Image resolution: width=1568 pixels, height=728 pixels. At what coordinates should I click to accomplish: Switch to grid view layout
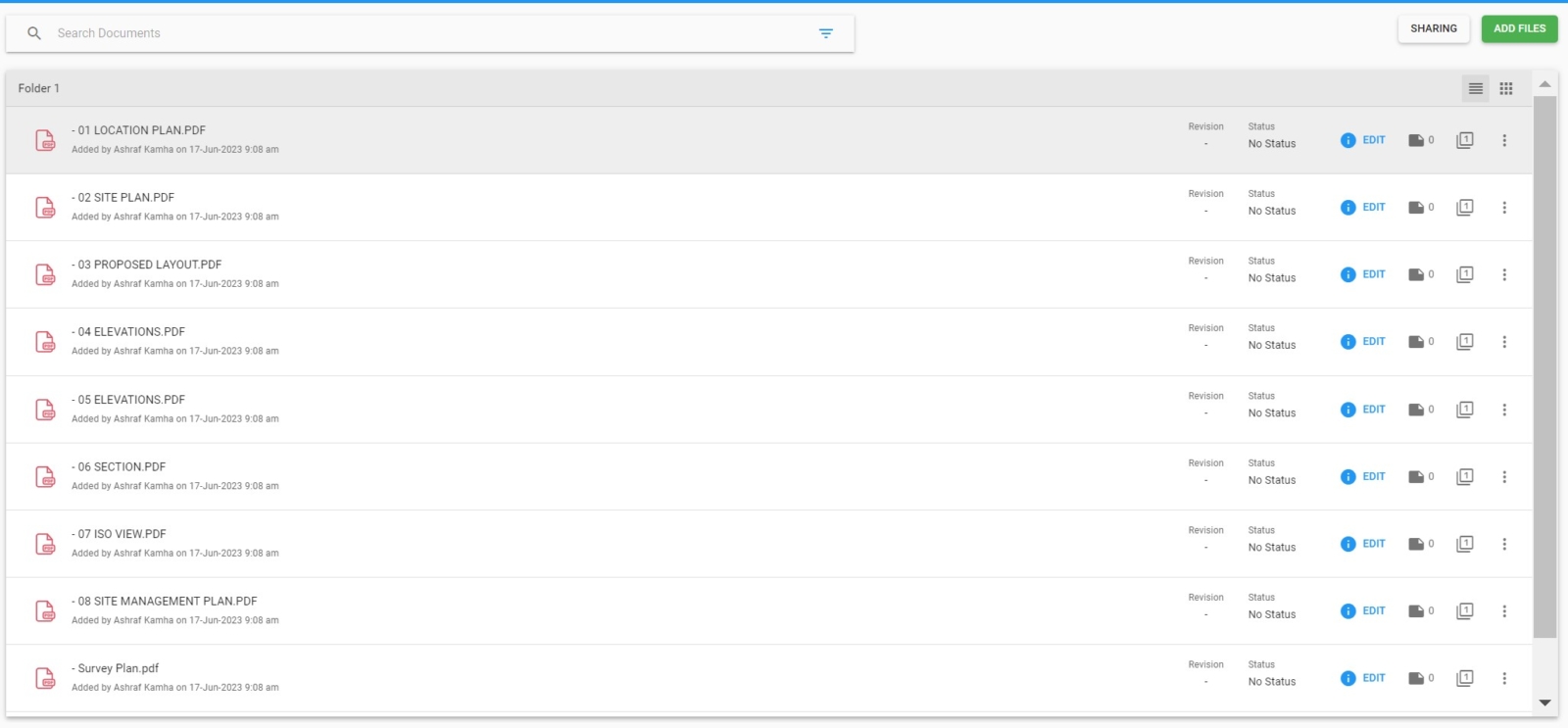coord(1506,88)
